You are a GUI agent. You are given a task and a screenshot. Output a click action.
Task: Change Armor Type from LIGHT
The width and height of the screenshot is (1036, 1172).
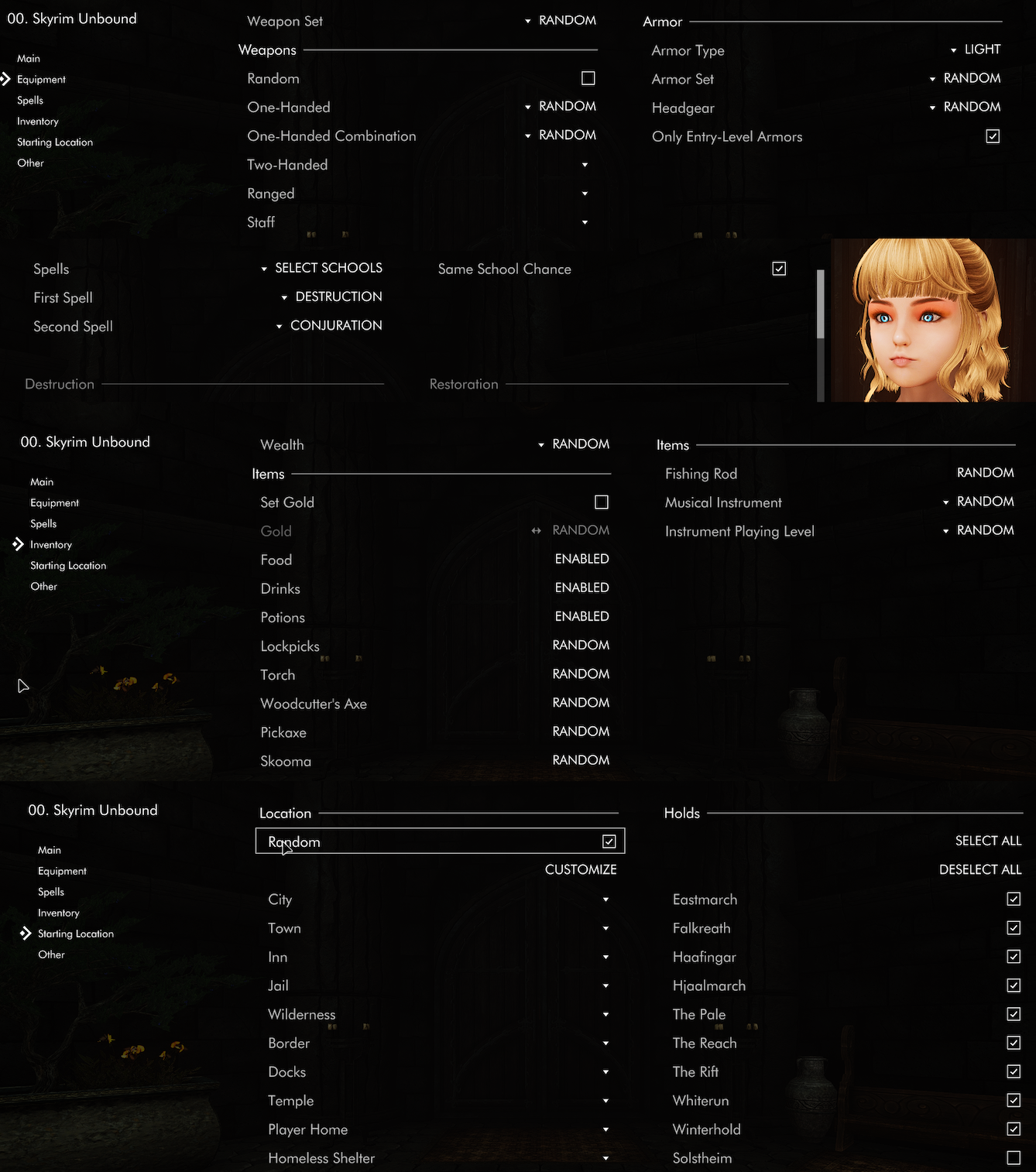tap(976, 50)
